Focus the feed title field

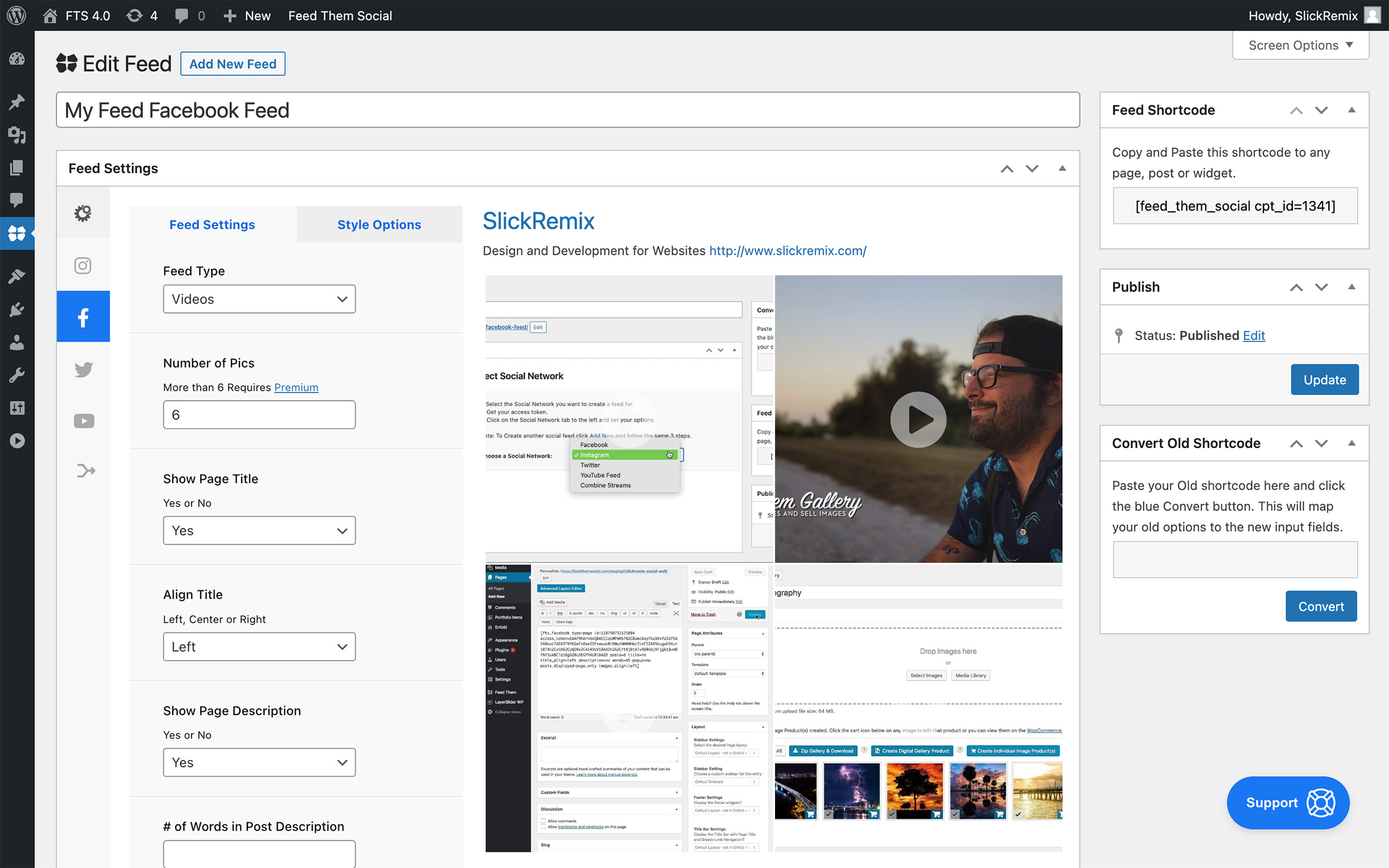567,109
